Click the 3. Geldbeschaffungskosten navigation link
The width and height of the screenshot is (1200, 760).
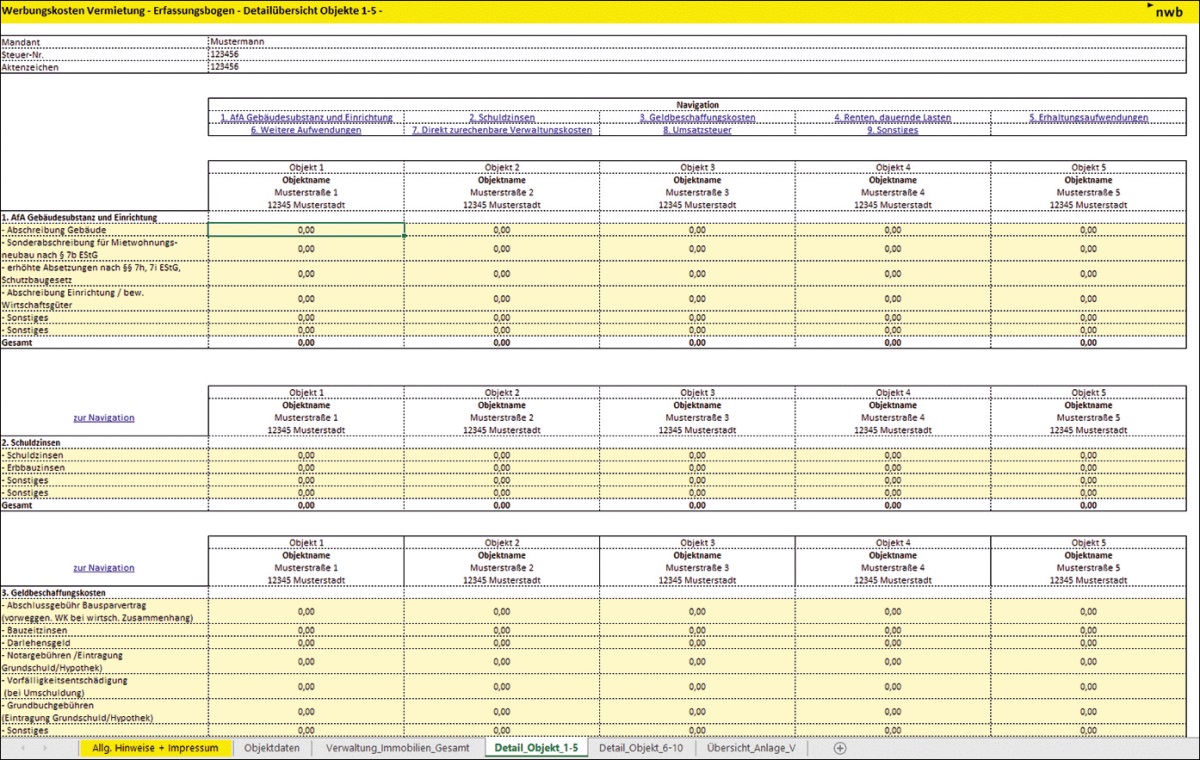(697, 117)
